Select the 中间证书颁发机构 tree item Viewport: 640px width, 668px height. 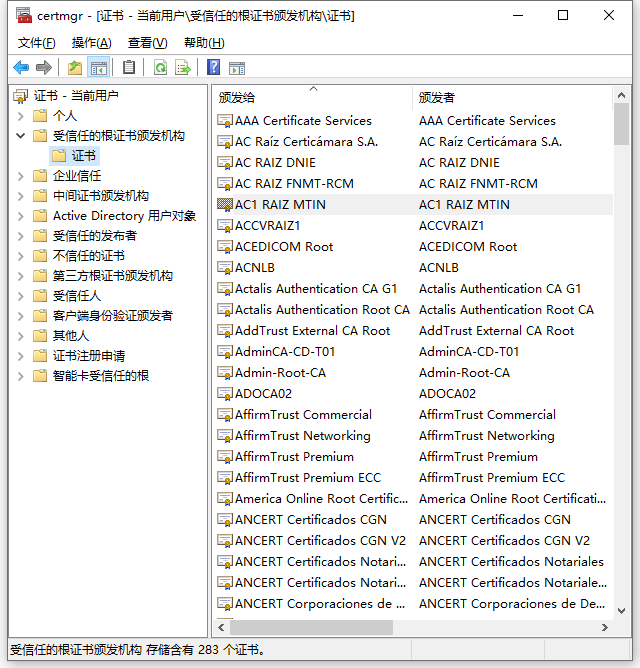(101, 196)
